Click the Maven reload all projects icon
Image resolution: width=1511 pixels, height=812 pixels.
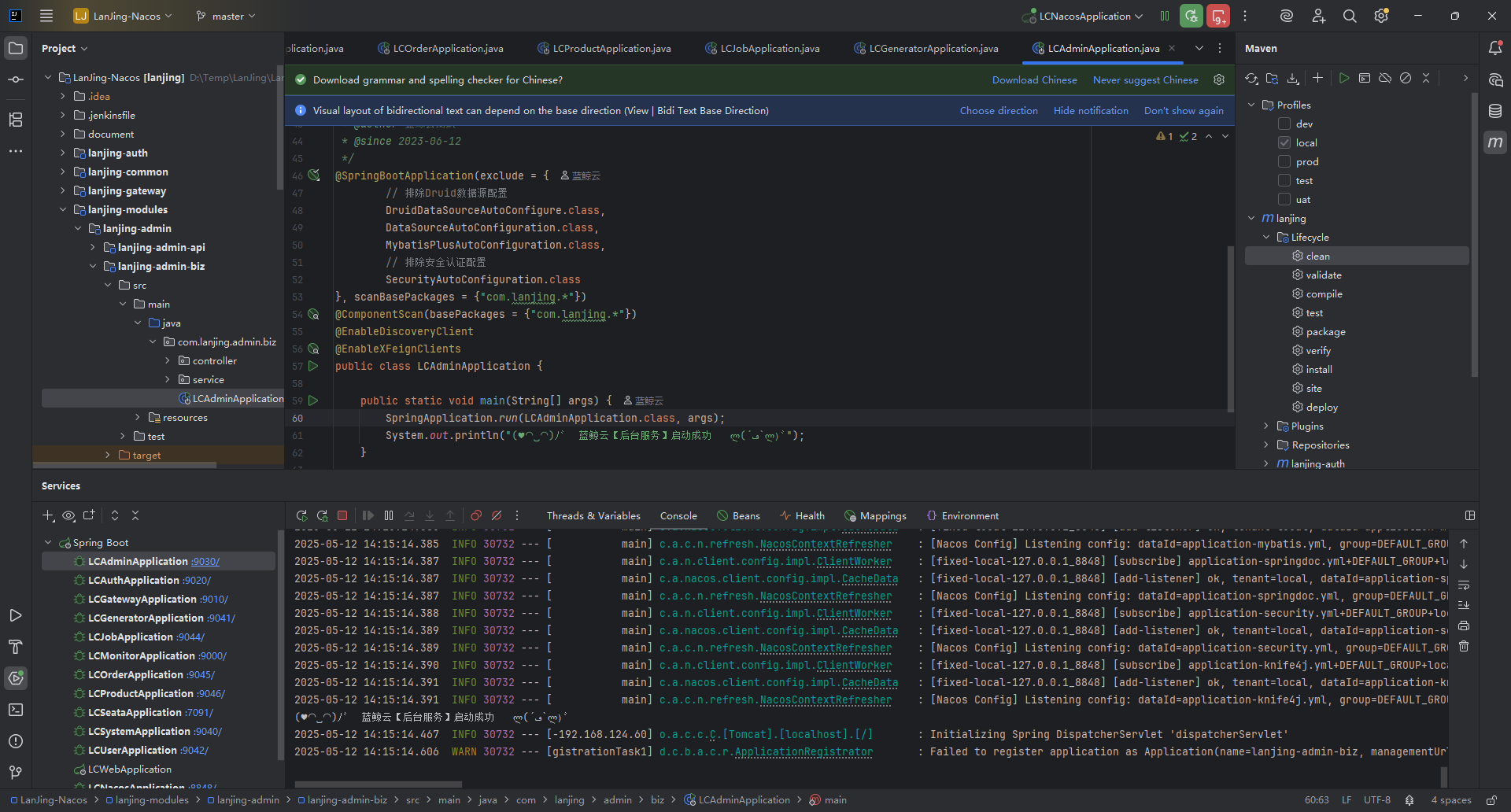pos(1251,78)
